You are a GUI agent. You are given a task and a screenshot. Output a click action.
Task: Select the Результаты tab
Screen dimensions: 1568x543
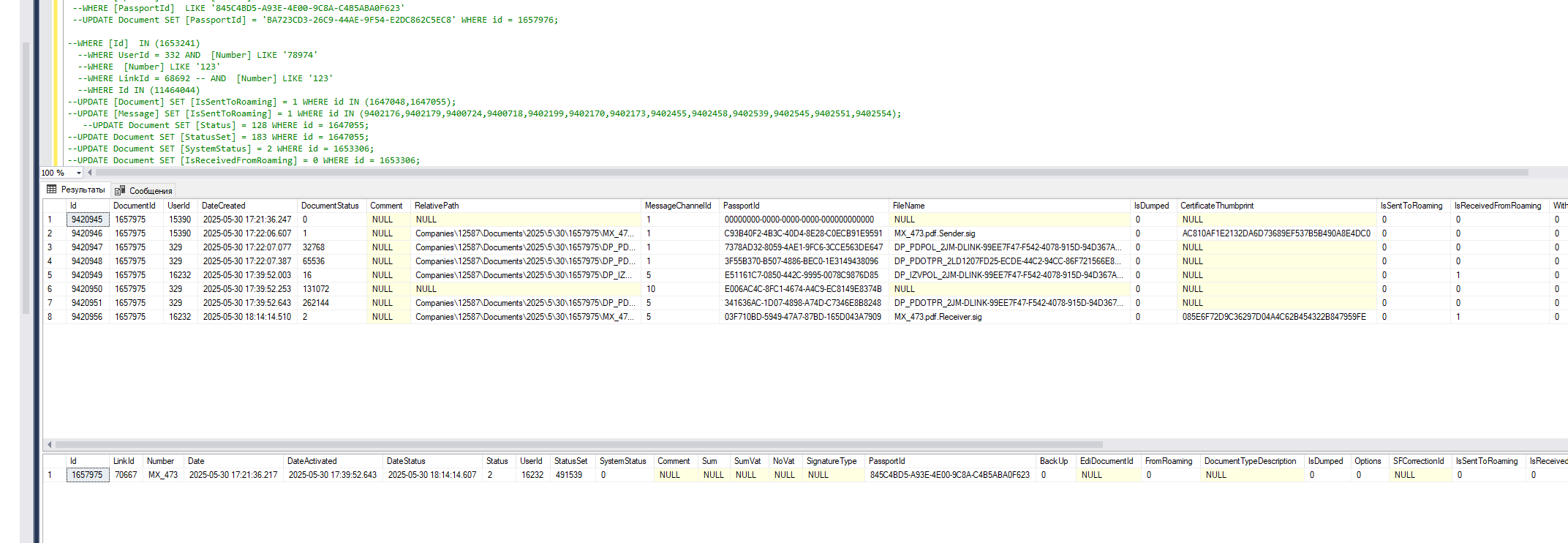coord(82,190)
